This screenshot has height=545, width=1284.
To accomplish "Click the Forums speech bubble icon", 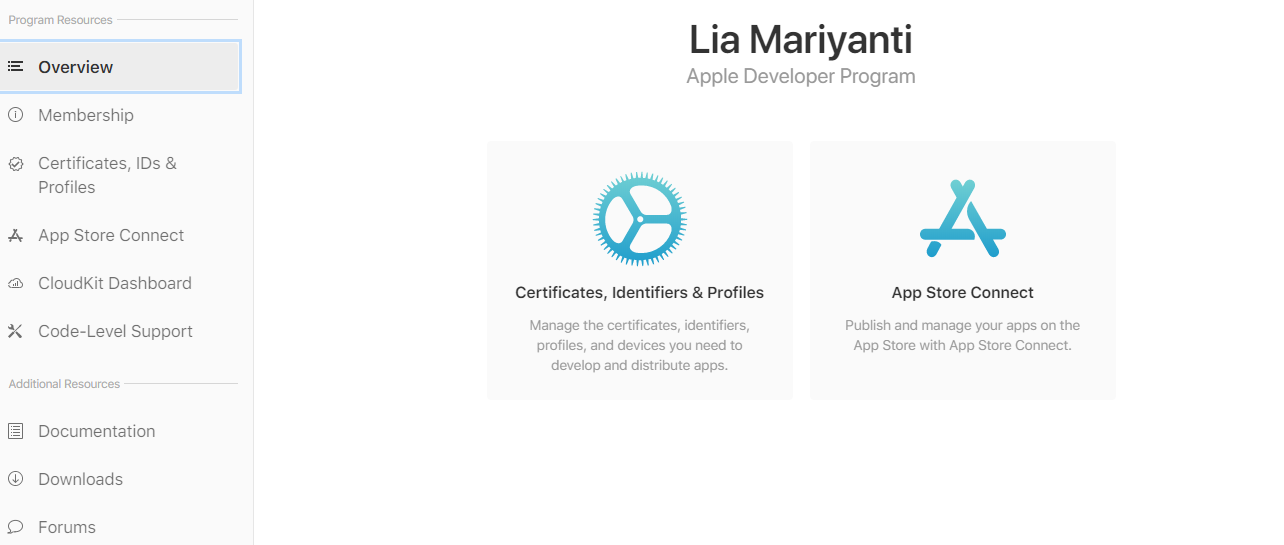I will pyautogui.click(x=15, y=527).
